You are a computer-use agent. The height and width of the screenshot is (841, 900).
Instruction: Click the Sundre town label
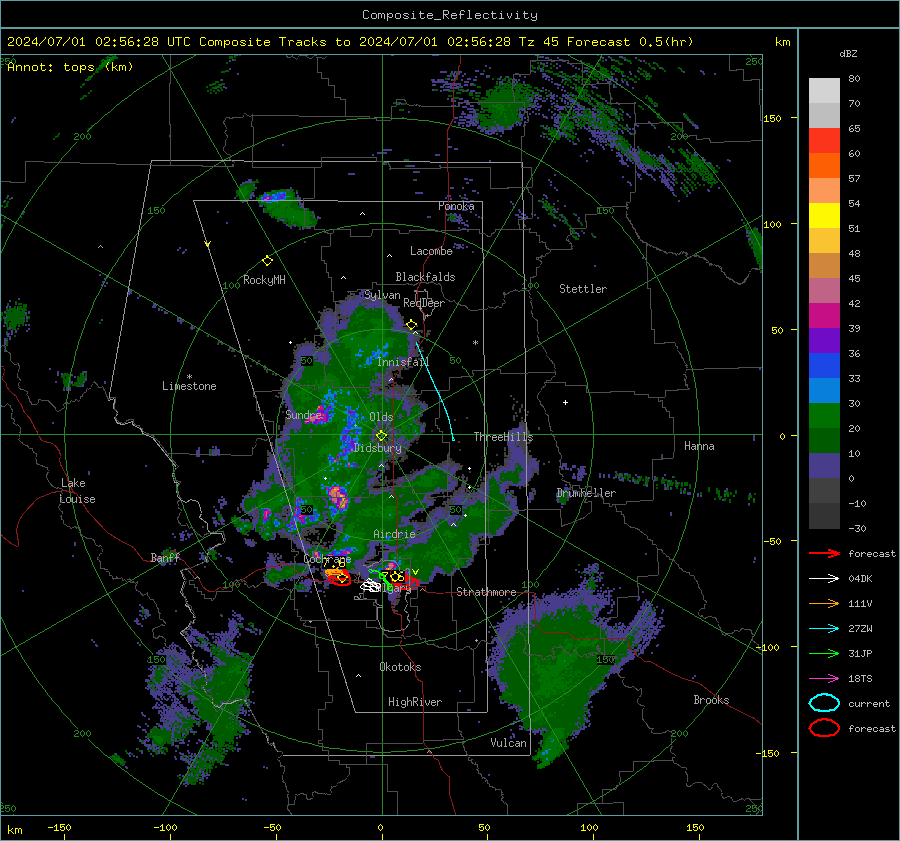click(x=303, y=415)
